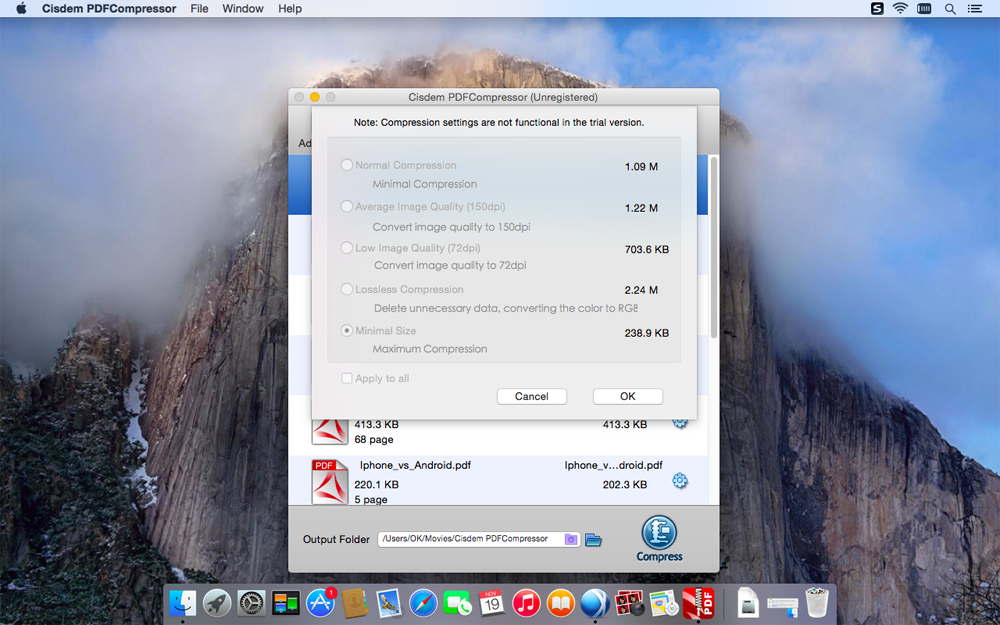Select Low Image Quality (72dpi) option
Viewport: 1000px width, 625px height.
click(346, 248)
